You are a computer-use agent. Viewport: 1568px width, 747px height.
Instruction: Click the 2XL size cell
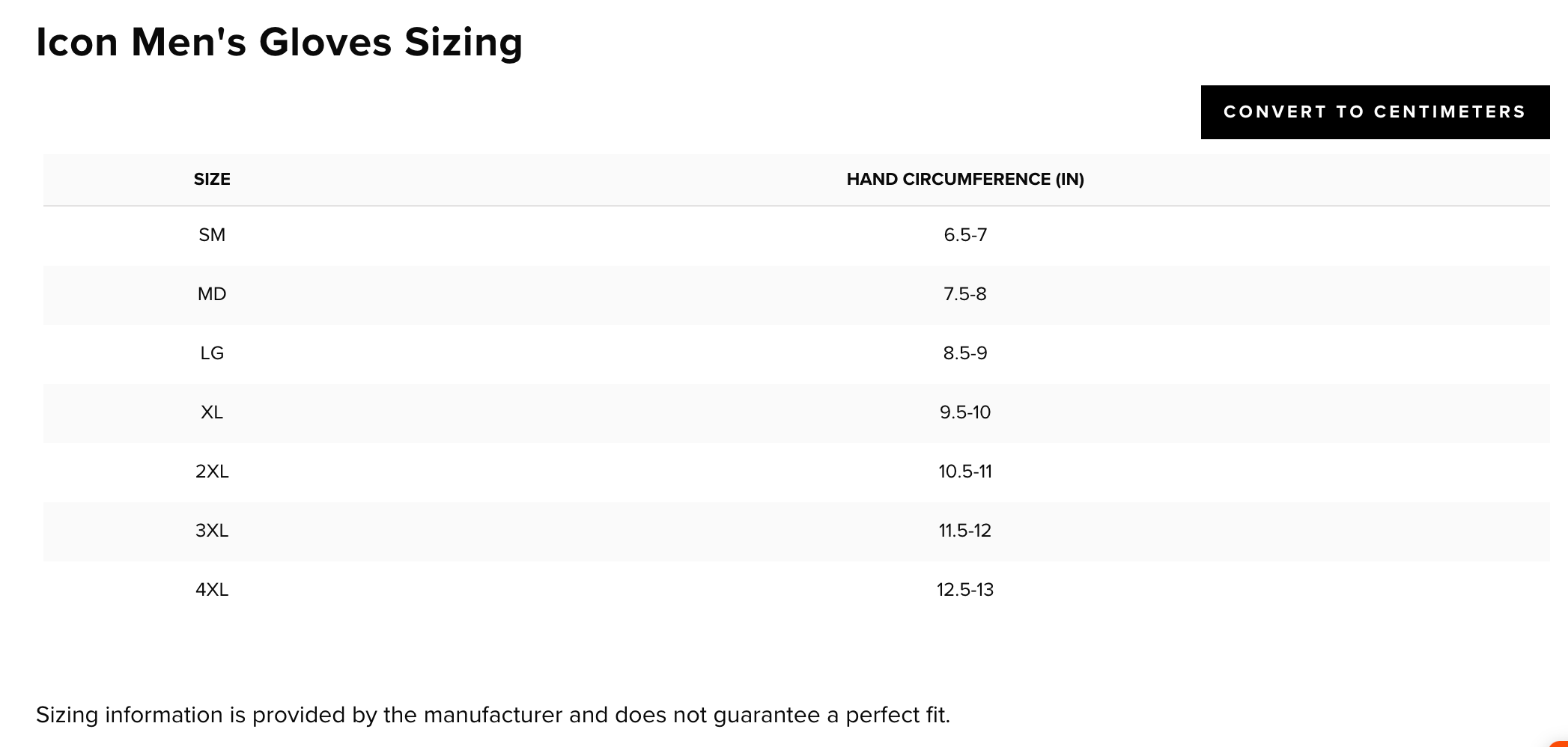click(212, 472)
